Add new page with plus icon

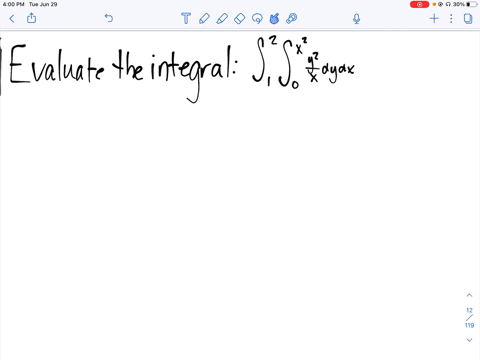pos(434,18)
